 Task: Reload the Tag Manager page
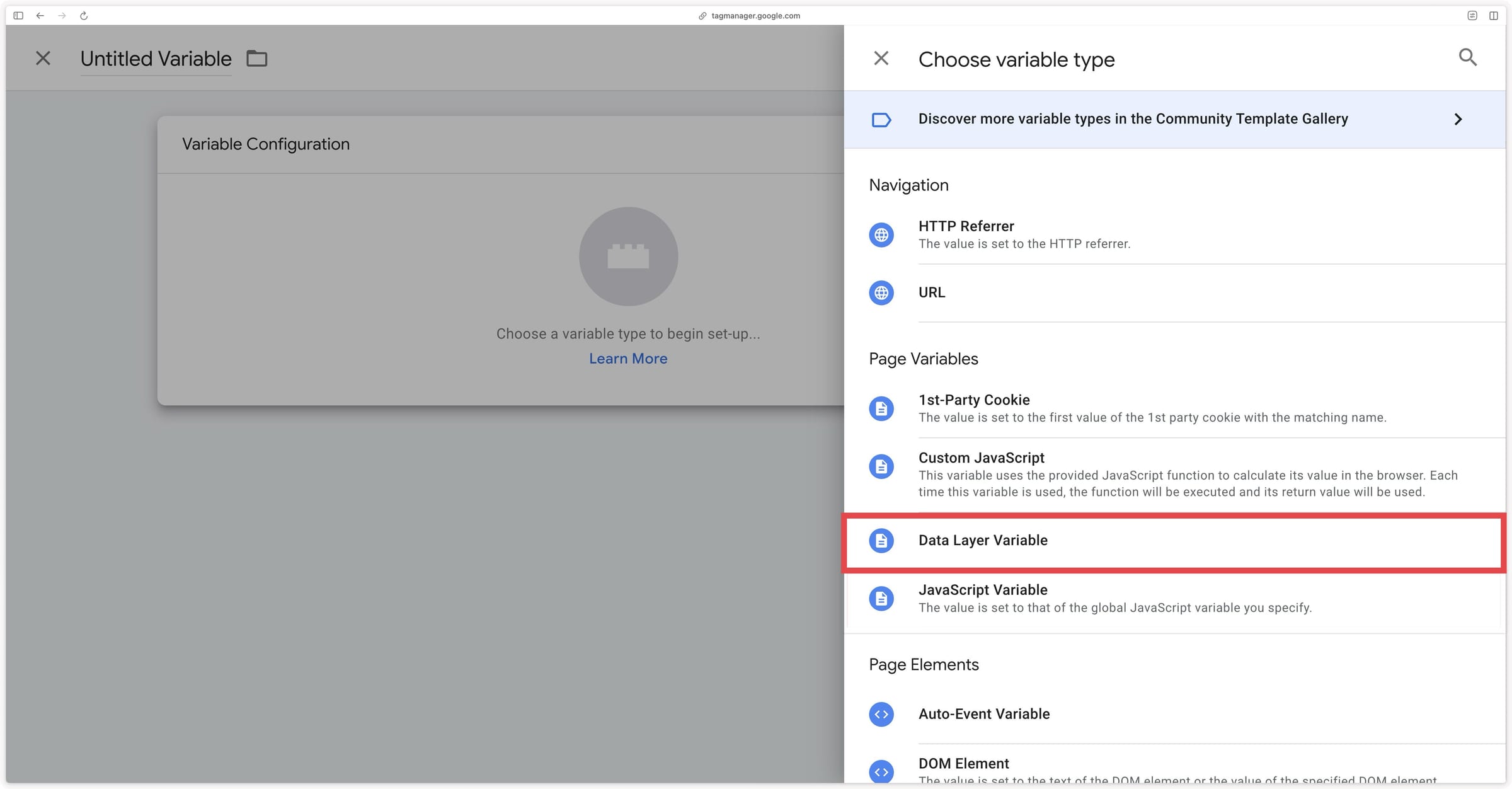(84, 16)
